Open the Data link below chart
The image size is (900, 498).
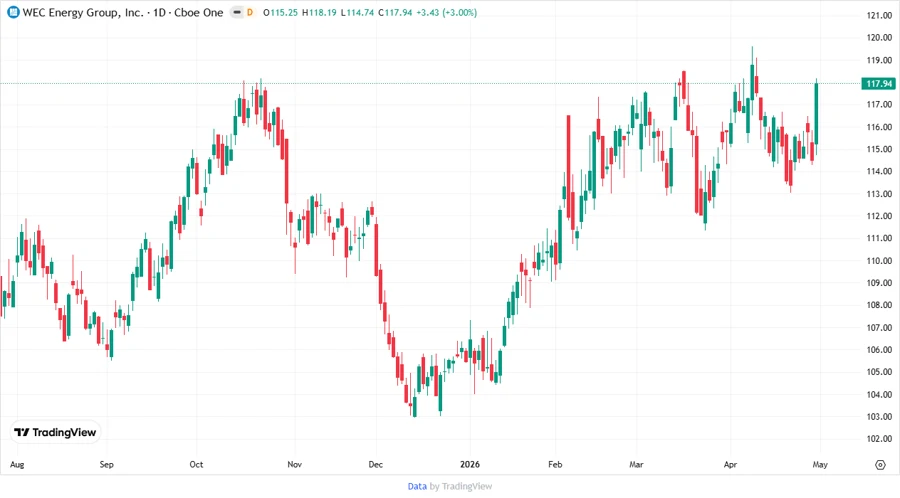pyautogui.click(x=417, y=486)
